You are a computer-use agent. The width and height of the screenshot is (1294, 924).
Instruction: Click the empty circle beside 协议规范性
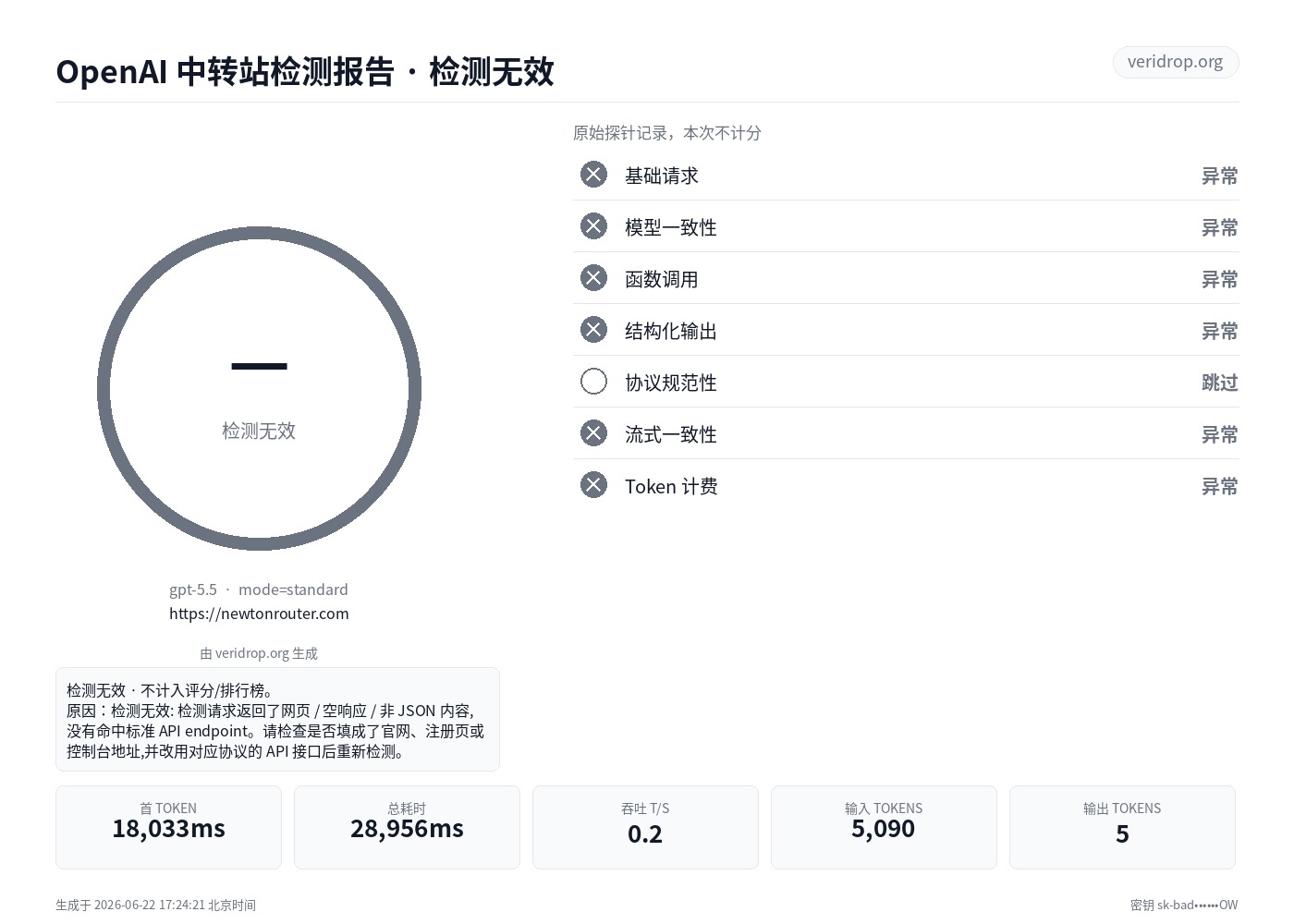click(593, 382)
